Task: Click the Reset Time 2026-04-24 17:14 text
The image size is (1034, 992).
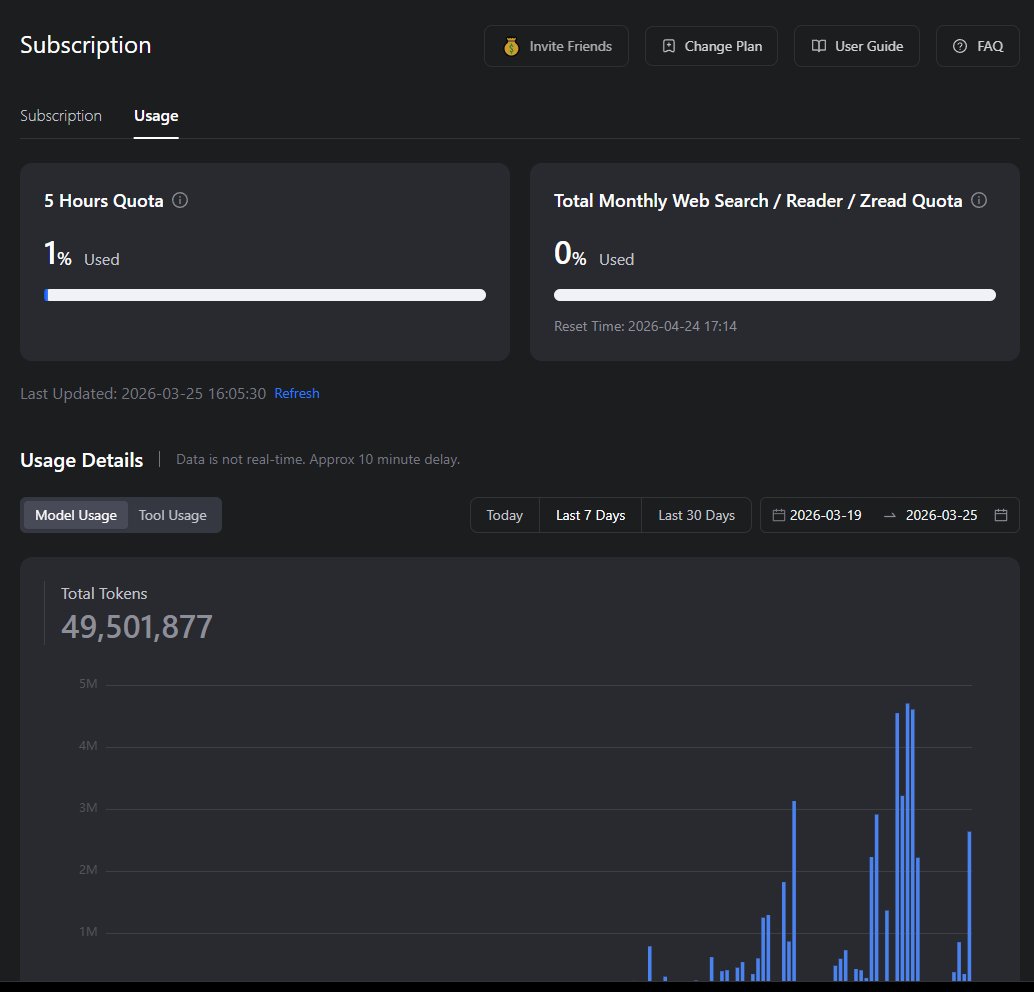Action: pos(646,326)
